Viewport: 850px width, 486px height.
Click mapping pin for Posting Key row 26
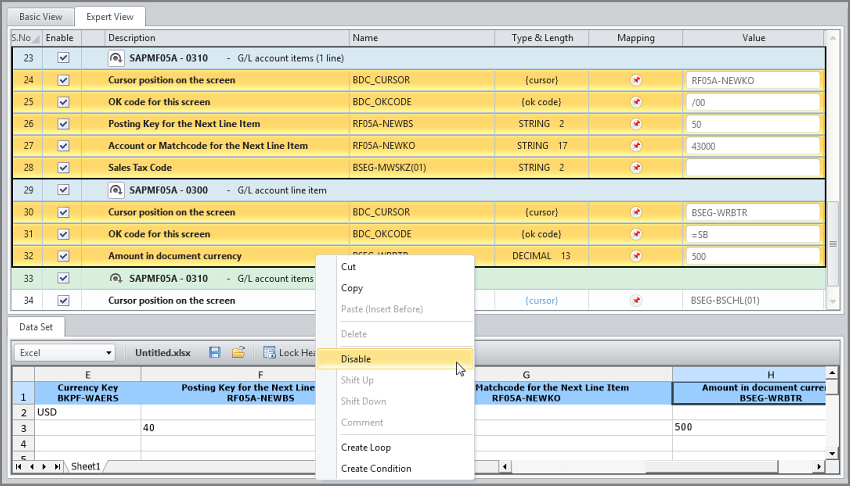(635, 124)
